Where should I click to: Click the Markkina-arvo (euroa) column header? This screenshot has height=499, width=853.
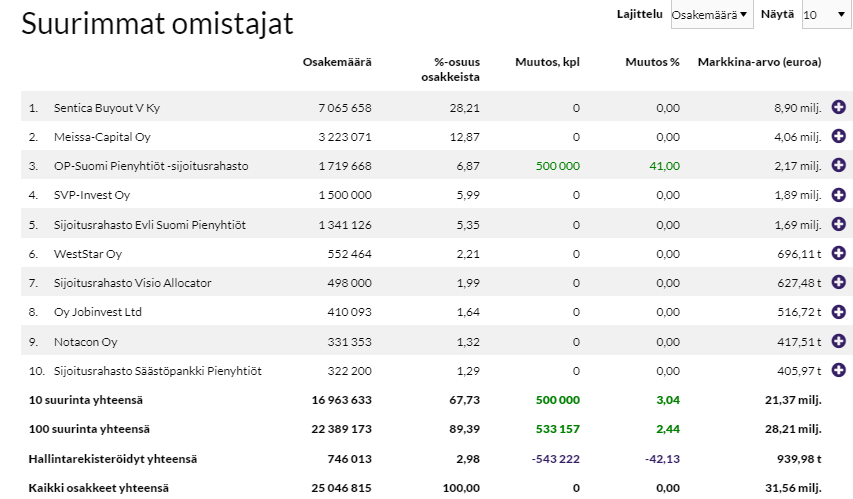point(759,62)
